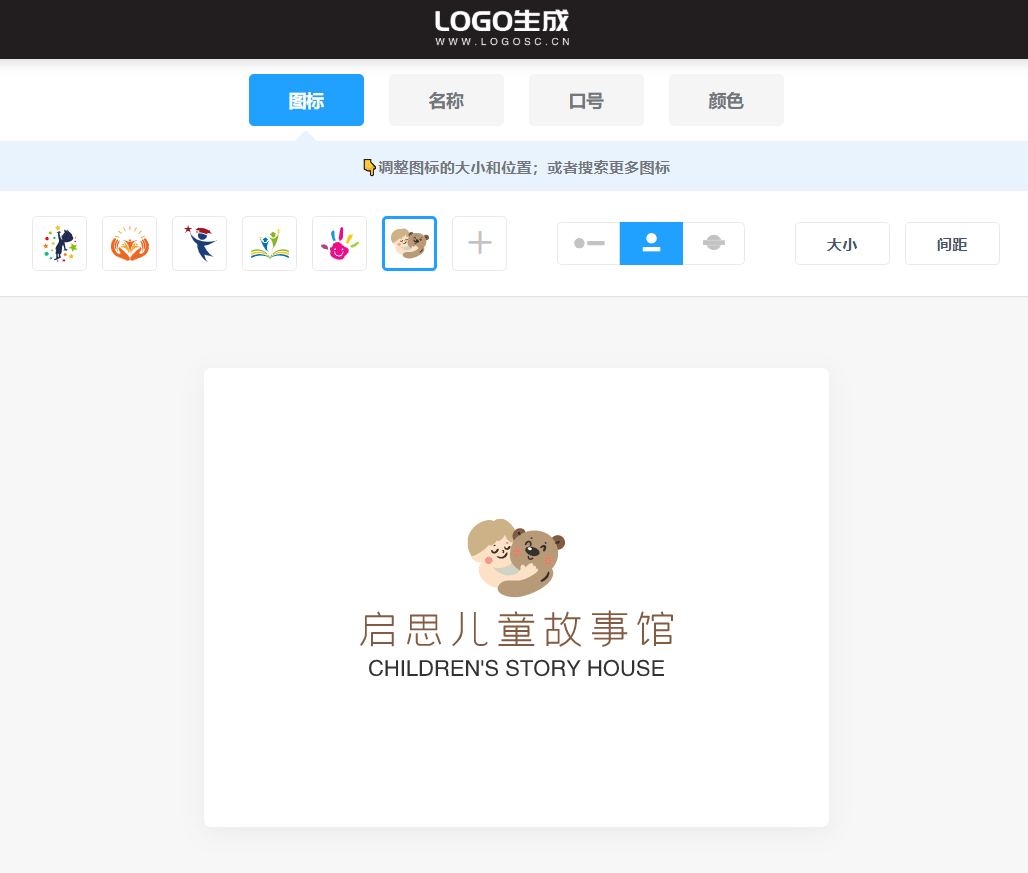Choose the colorful handprint smiley icon
Screen dimensions: 1028x873
340,243
